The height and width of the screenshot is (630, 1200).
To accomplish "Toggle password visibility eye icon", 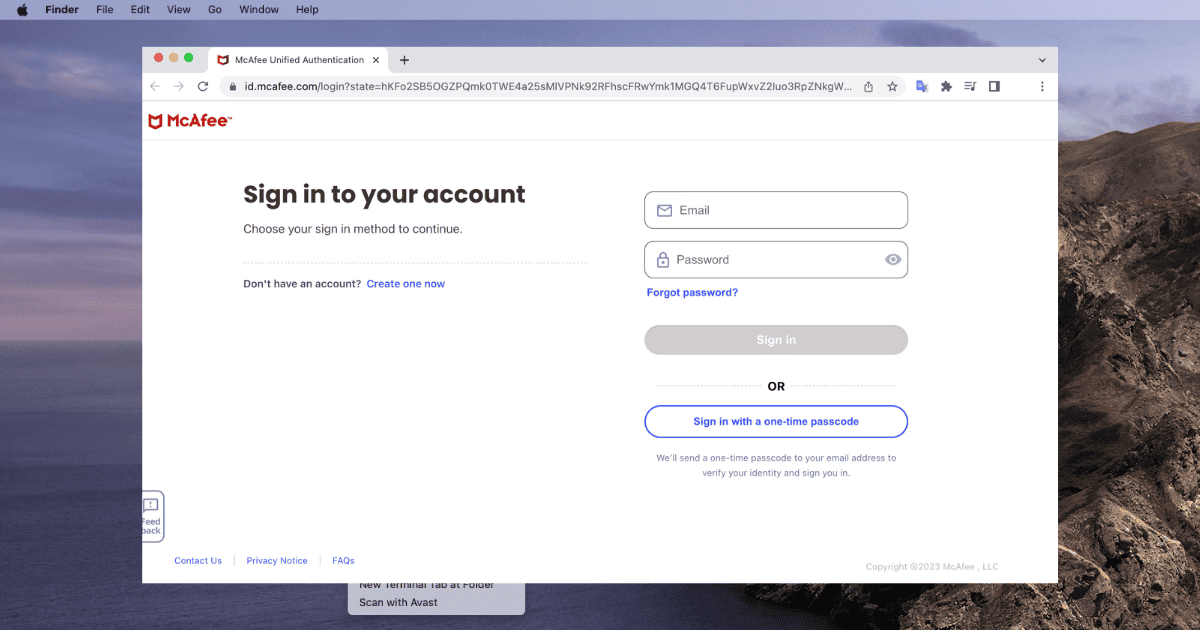I will 893,260.
